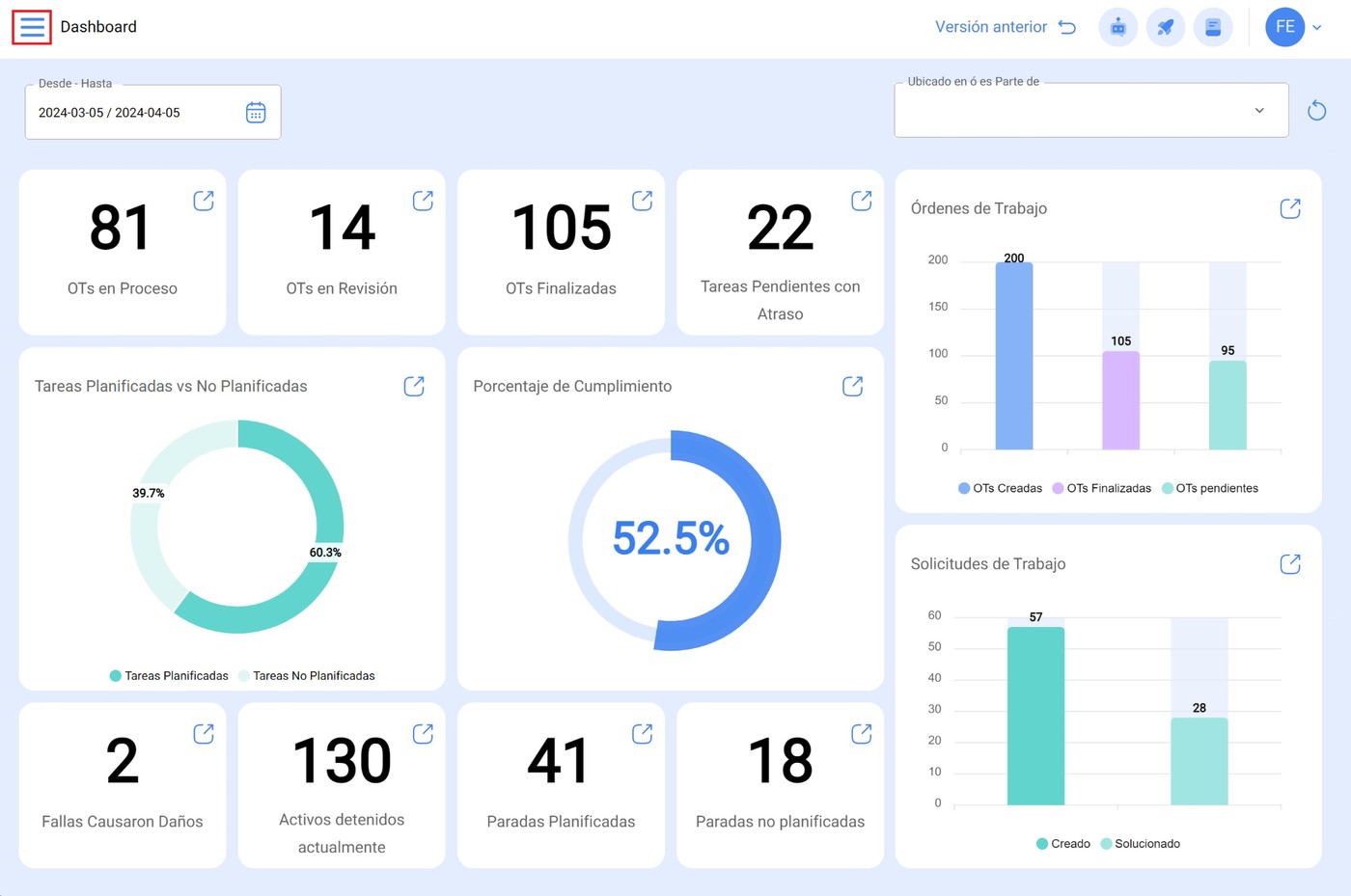Open the calendar date picker
This screenshot has height=896, width=1351.
pyautogui.click(x=255, y=113)
